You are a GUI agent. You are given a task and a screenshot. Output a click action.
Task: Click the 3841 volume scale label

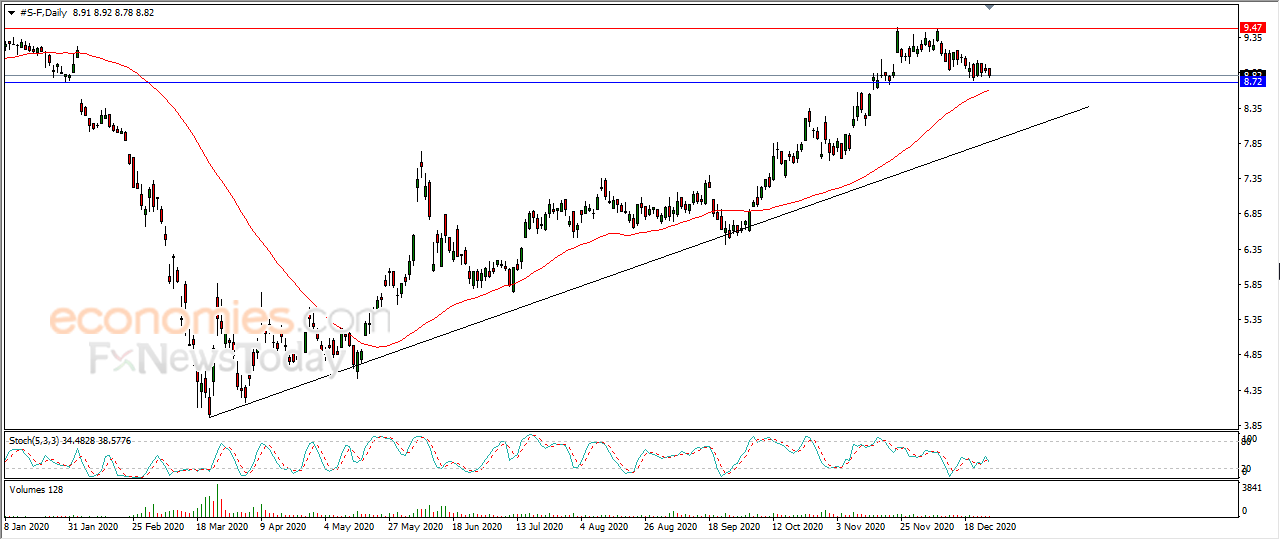1251,488
